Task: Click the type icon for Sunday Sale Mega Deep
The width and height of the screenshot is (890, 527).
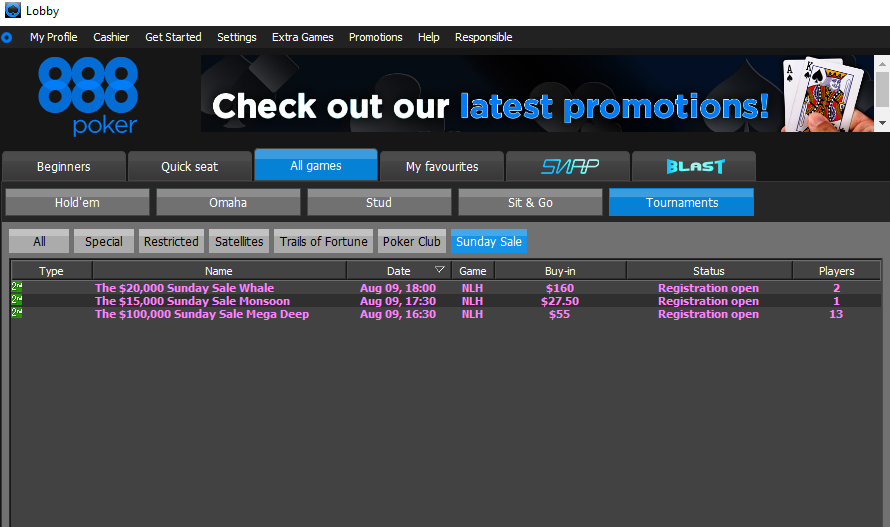Action: (16, 314)
